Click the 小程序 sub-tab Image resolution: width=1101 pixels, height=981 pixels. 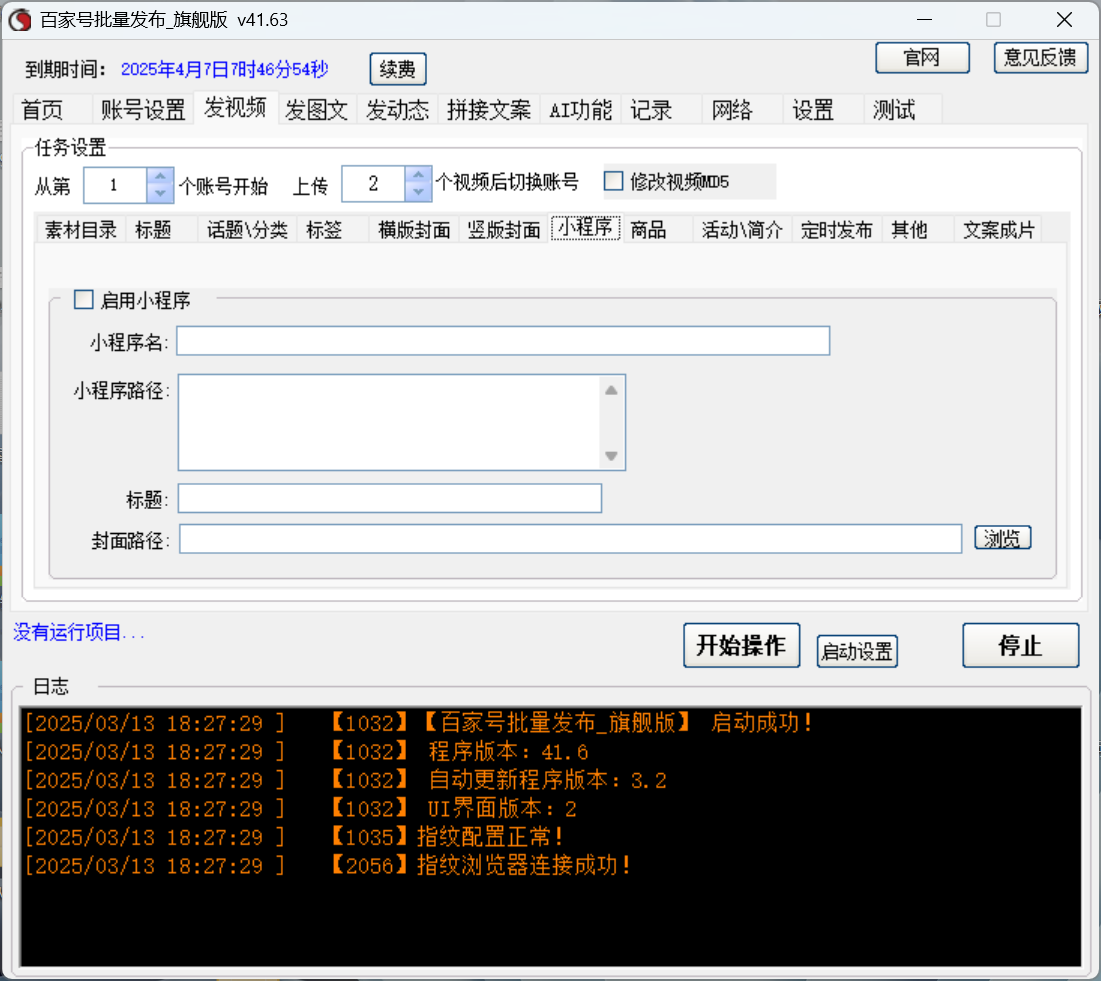click(586, 228)
